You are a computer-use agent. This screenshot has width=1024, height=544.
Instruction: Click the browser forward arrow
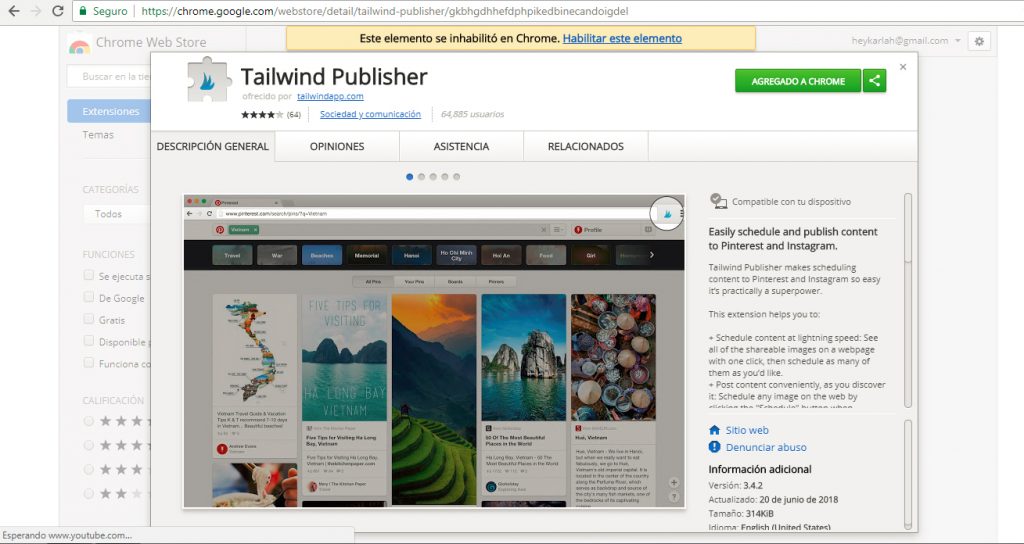pyautogui.click(x=36, y=11)
